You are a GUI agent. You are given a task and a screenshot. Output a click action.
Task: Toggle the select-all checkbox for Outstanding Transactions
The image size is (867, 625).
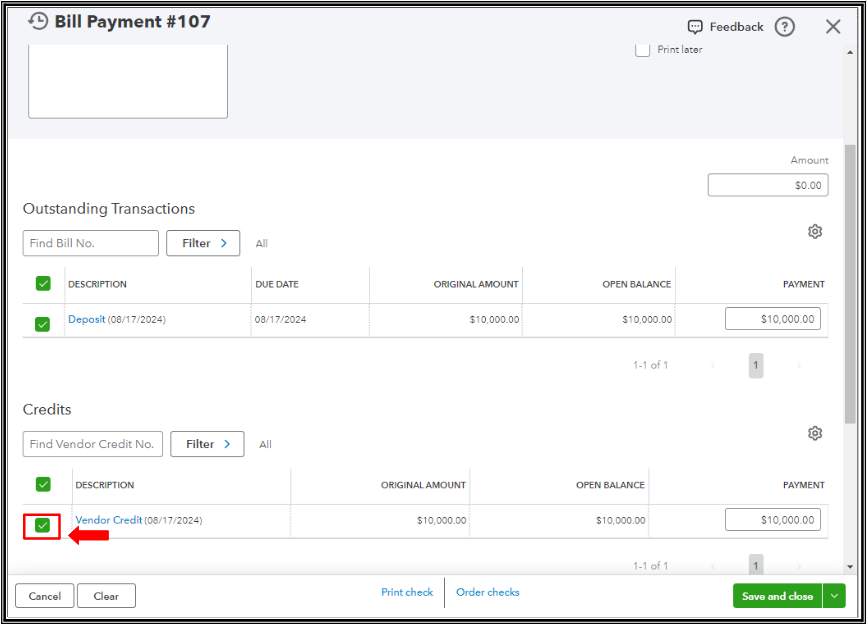pos(43,283)
